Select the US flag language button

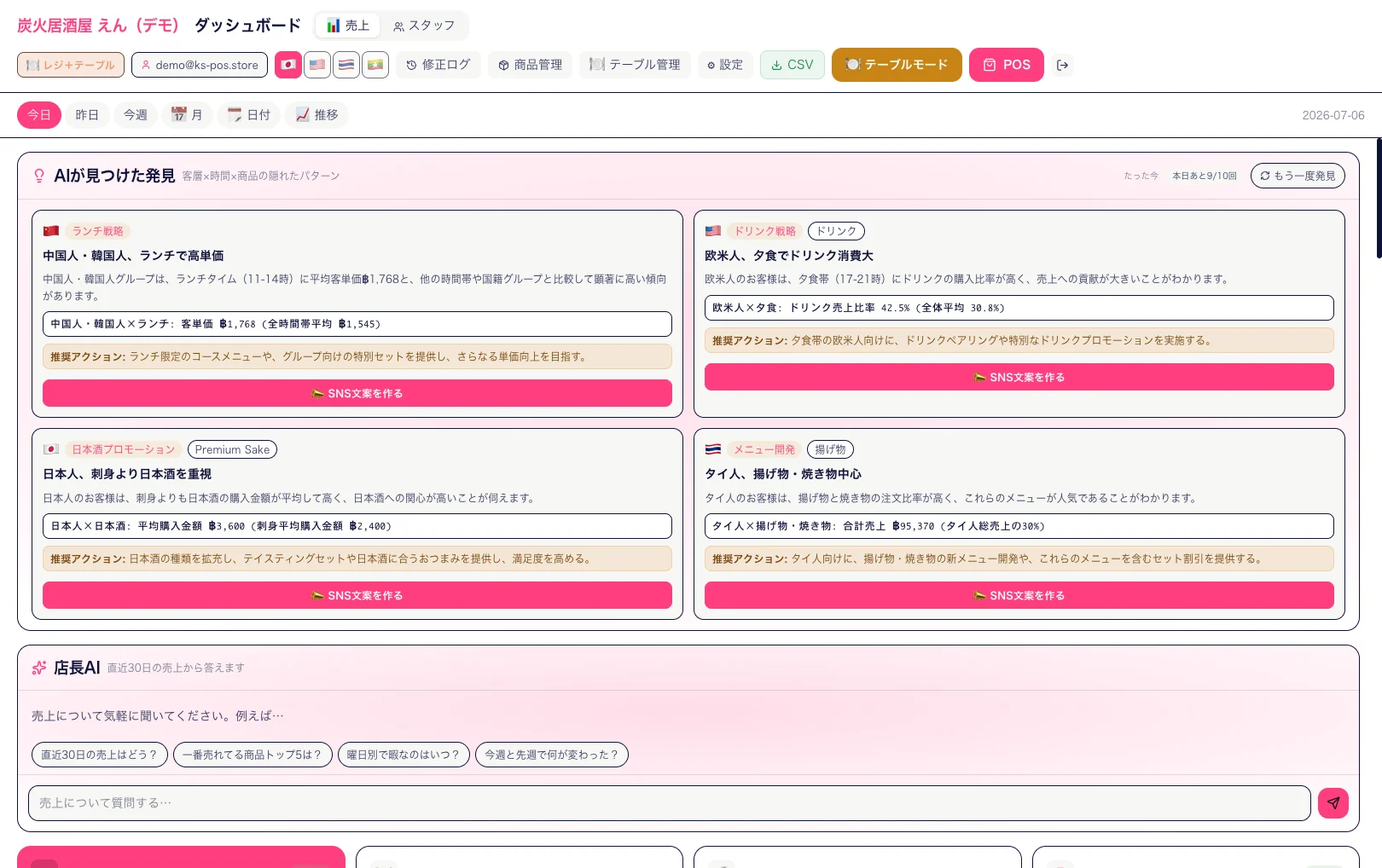pyautogui.click(x=317, y=65)
